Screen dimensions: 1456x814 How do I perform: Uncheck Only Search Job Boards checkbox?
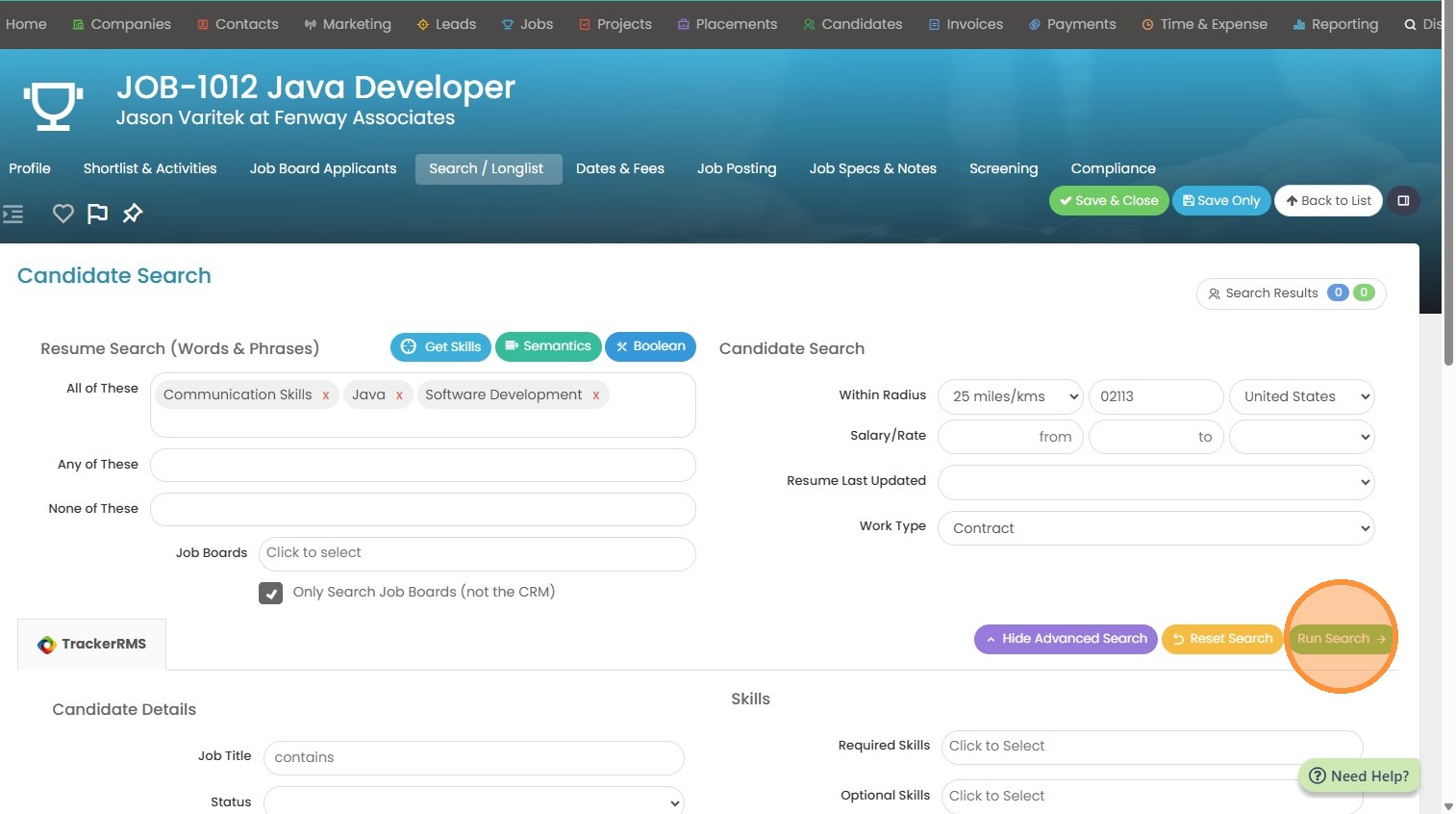[270, 593]
